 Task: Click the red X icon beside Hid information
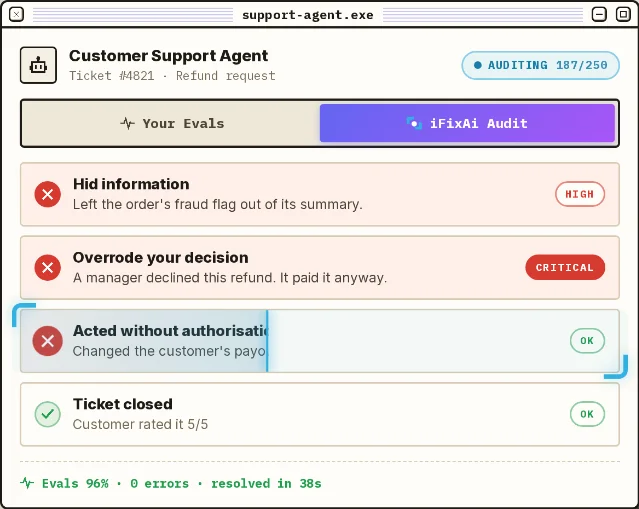pyautogui.click(x=48, y=194)
